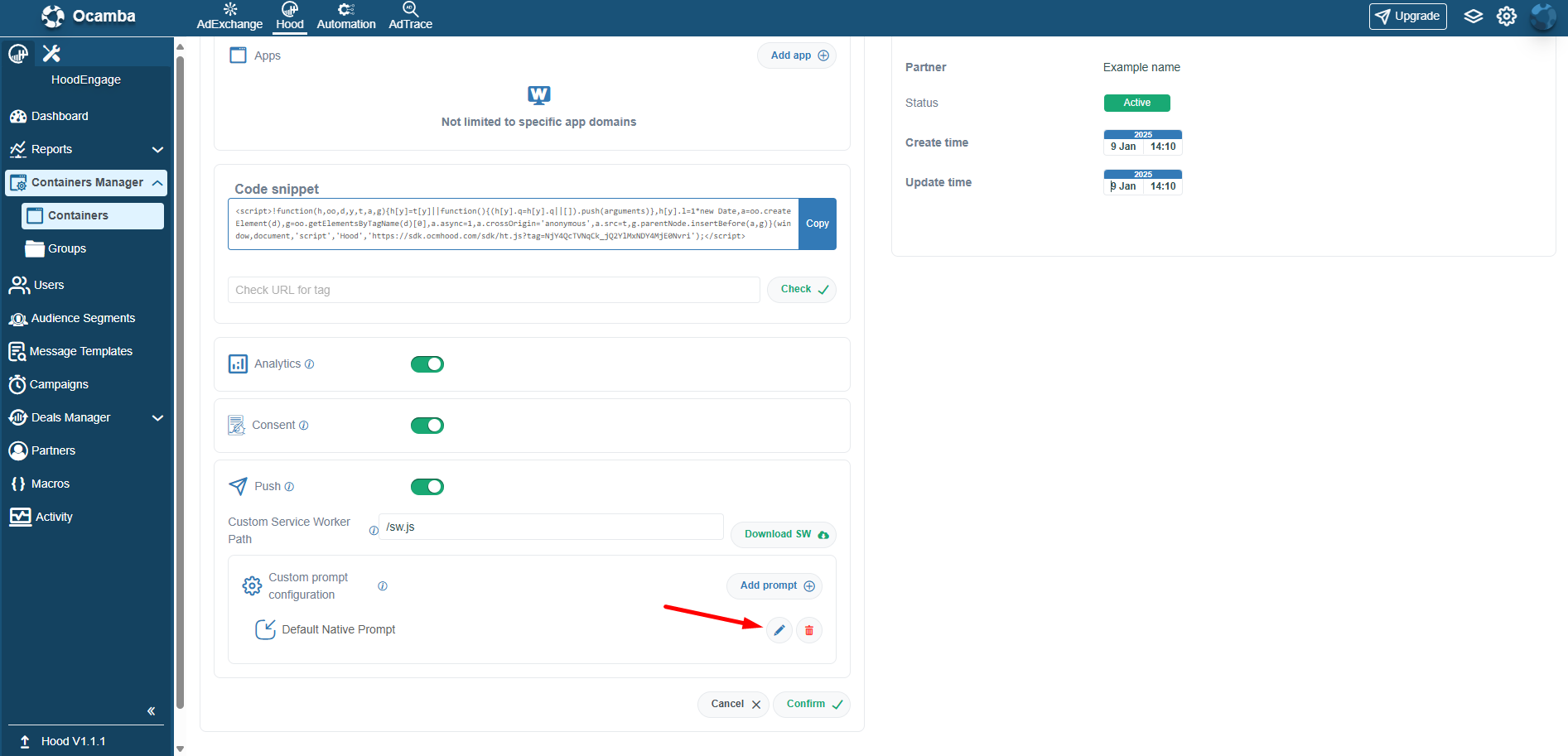Screen dimensions: 1568x756
Task: Expand the Deals Manager menu
Action: coord(86,417)
